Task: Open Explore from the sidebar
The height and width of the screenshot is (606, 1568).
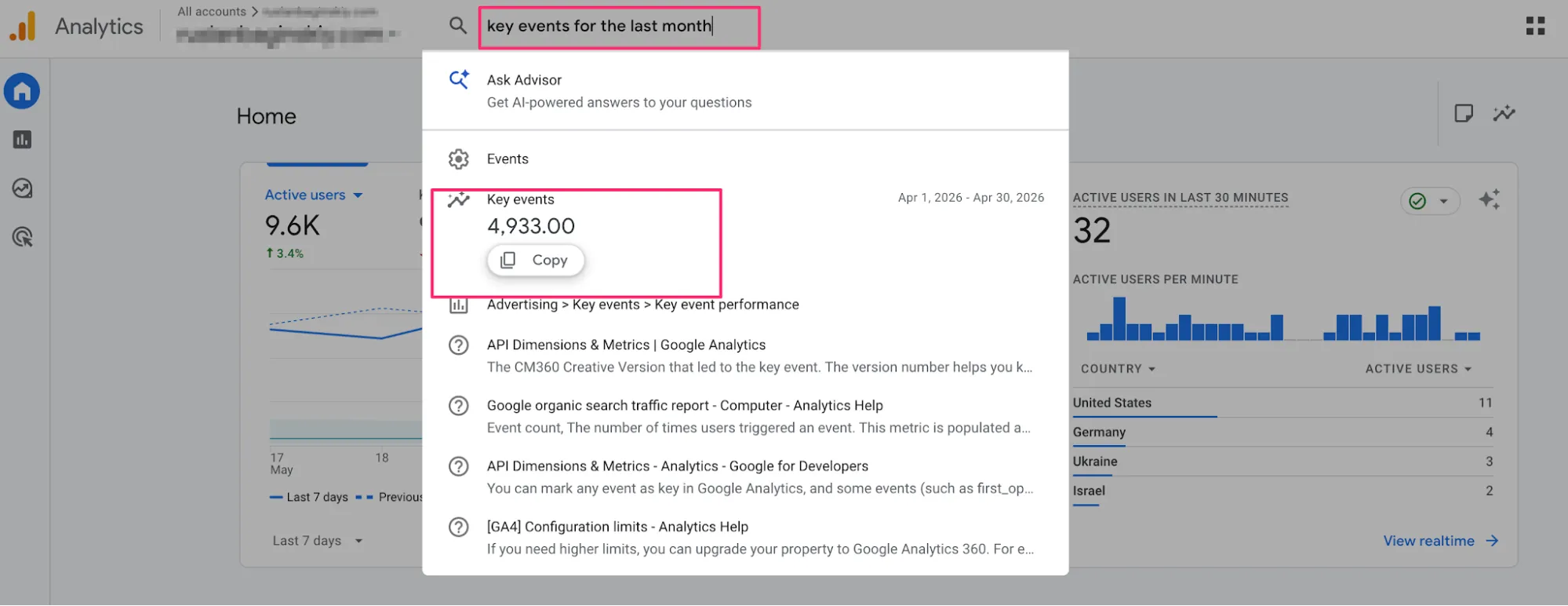Action: pyautogui.click(x=22, y=188)
